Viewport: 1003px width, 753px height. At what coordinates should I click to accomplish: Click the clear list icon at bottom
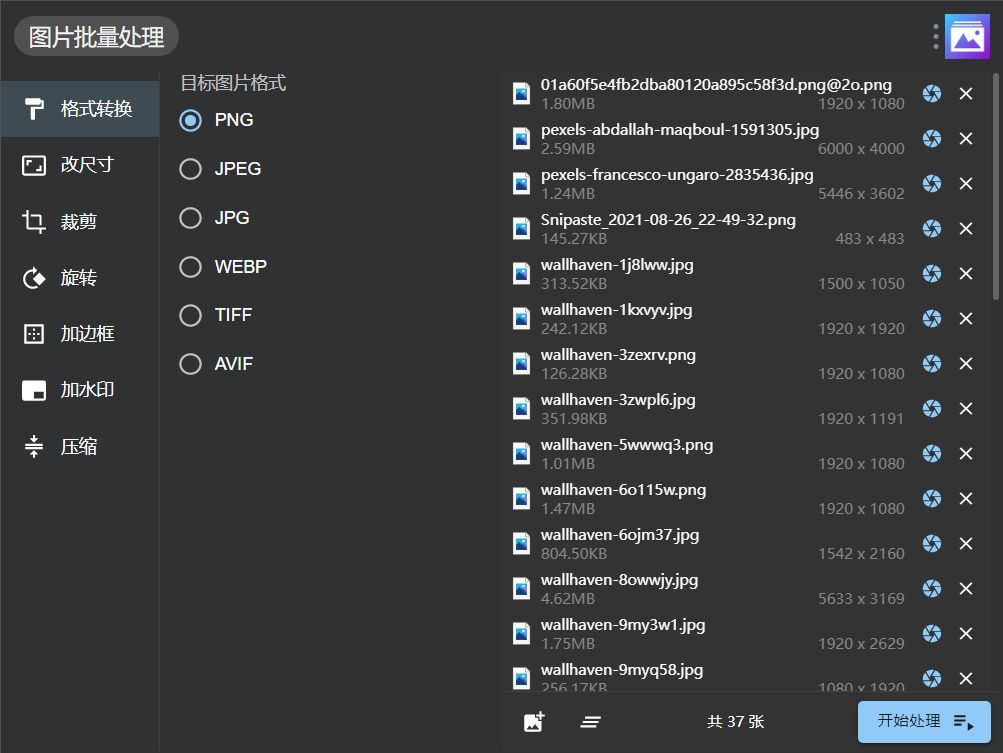(x=590, y=722)
